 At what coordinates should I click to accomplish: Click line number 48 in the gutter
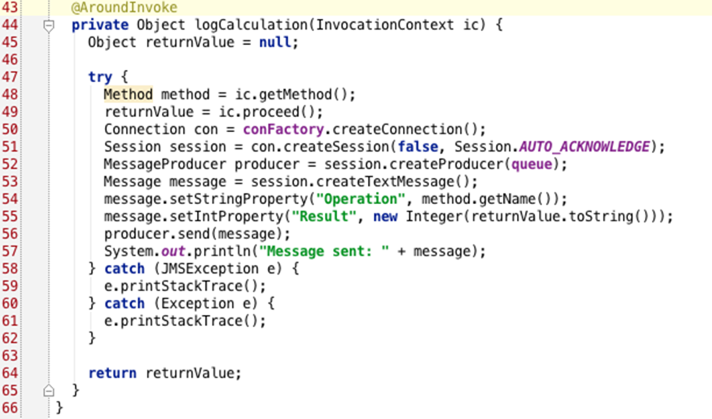(x=15, y=94)
